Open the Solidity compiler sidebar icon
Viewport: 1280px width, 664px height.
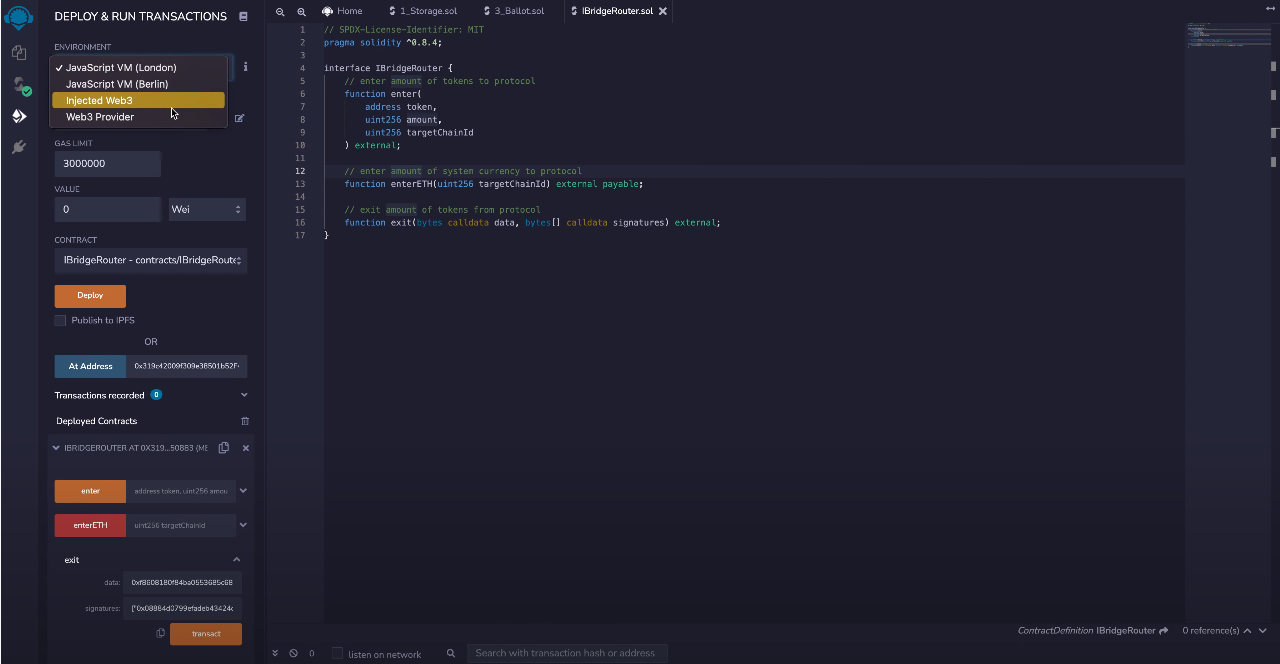pos(19,85)
